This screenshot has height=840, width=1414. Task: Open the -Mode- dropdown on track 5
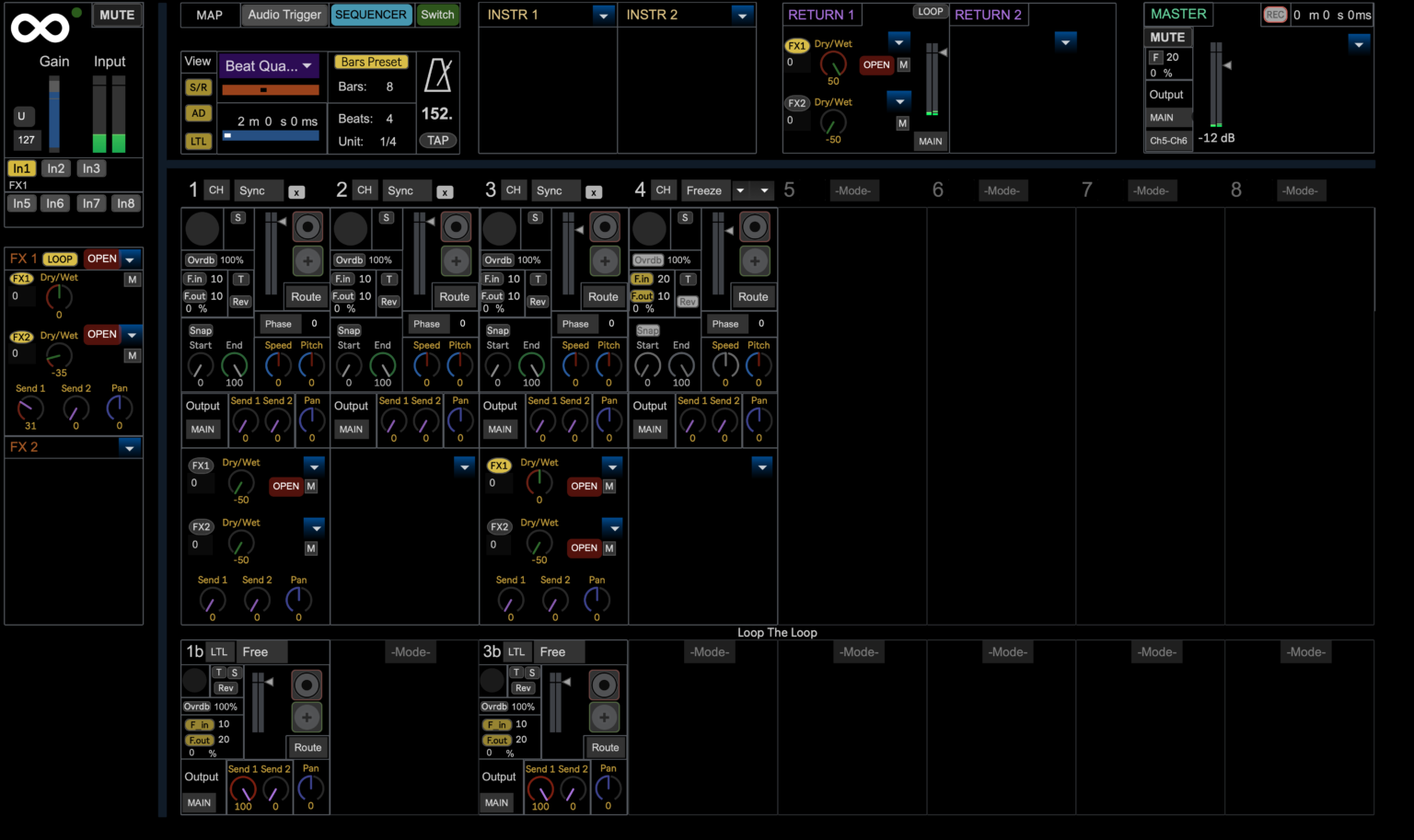pos(854,190)
